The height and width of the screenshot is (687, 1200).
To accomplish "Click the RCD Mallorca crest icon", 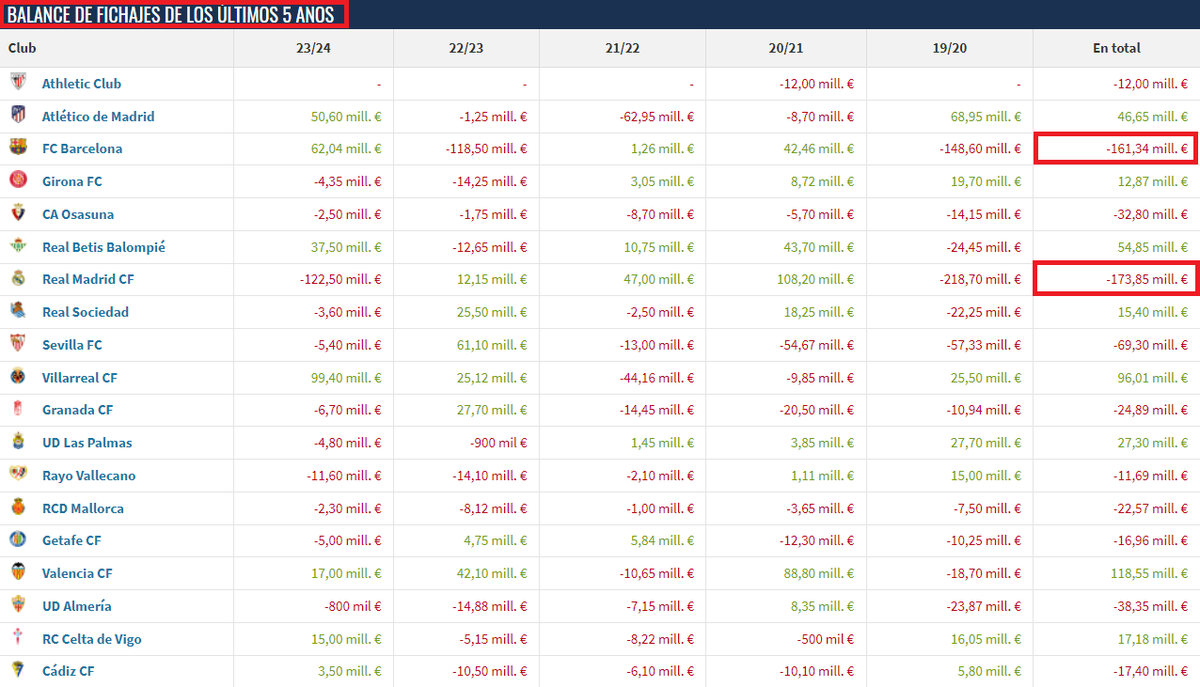I will click(18, 508).
